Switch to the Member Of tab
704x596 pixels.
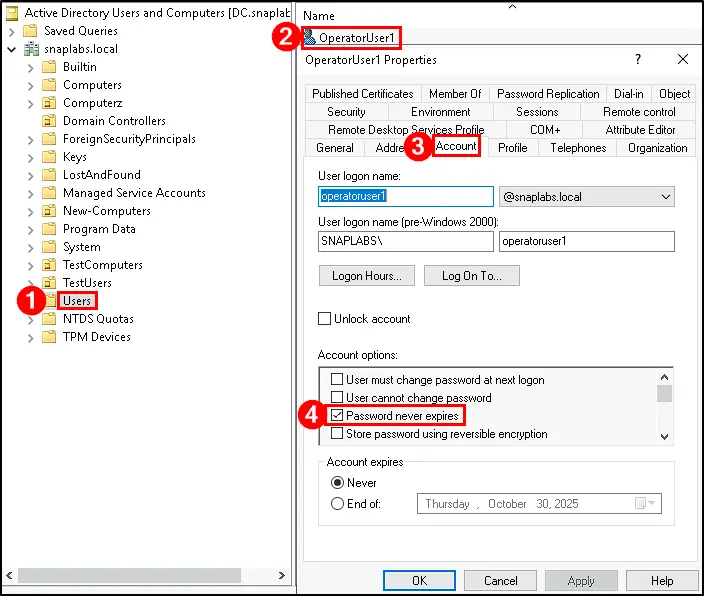click(455, 94)
